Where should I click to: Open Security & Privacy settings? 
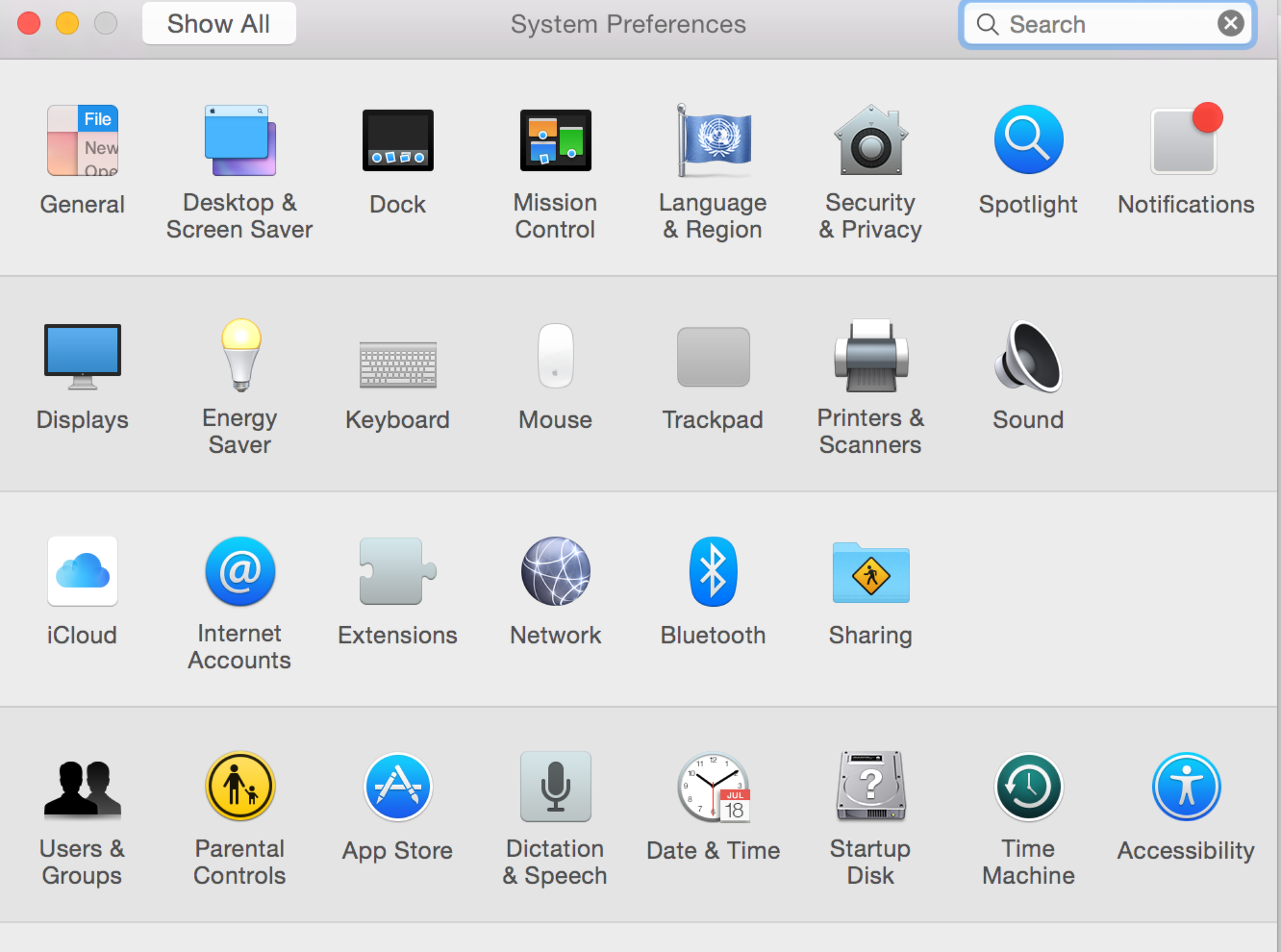(x=871, y=141)
